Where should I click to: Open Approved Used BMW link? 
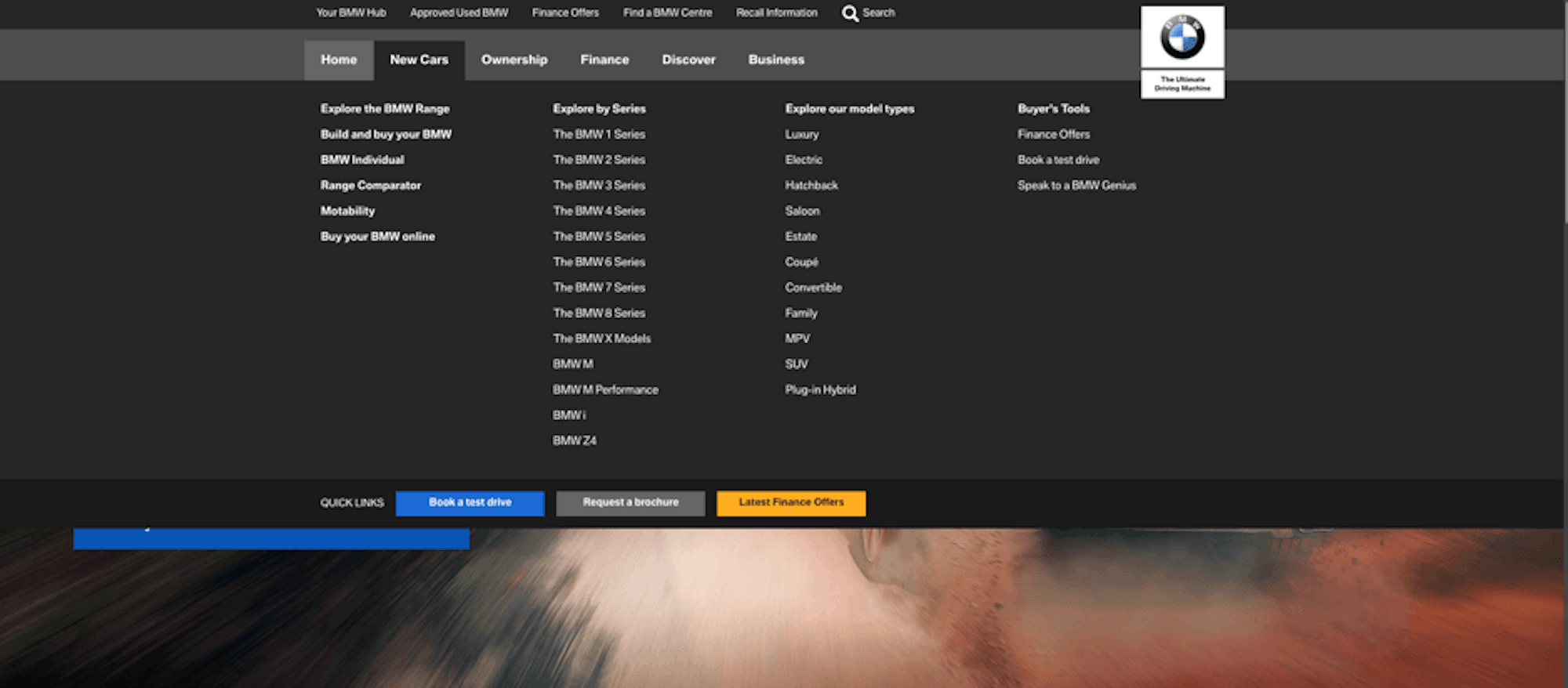459,13
